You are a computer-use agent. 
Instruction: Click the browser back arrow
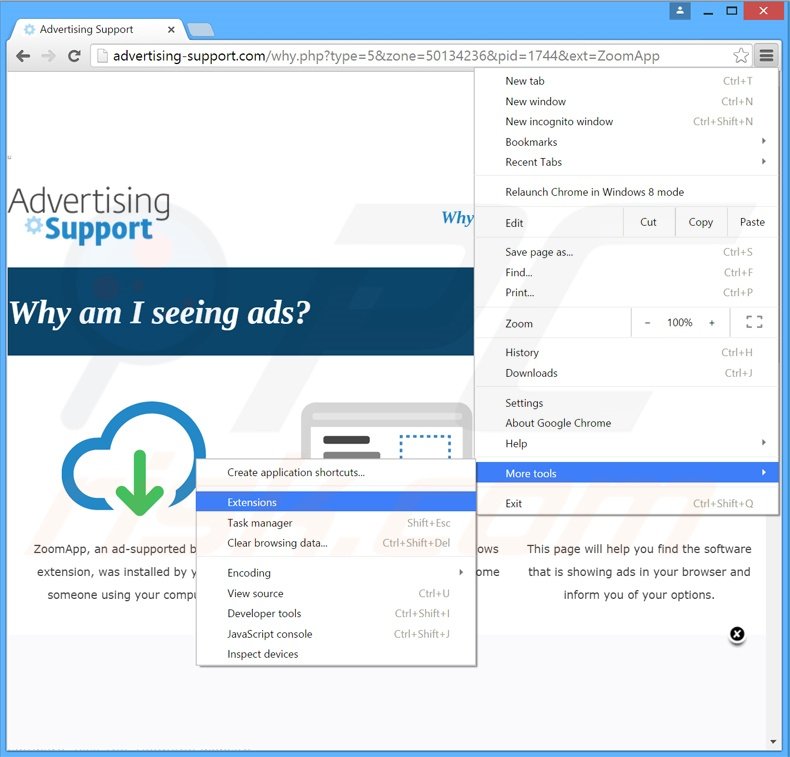point(23,56)
